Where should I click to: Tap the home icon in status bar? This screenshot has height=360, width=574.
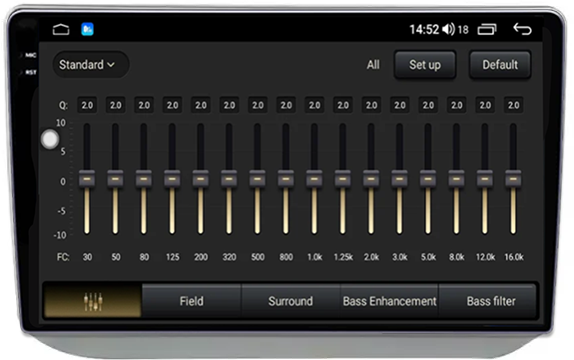pyautogui.click(x=61, y=30)
